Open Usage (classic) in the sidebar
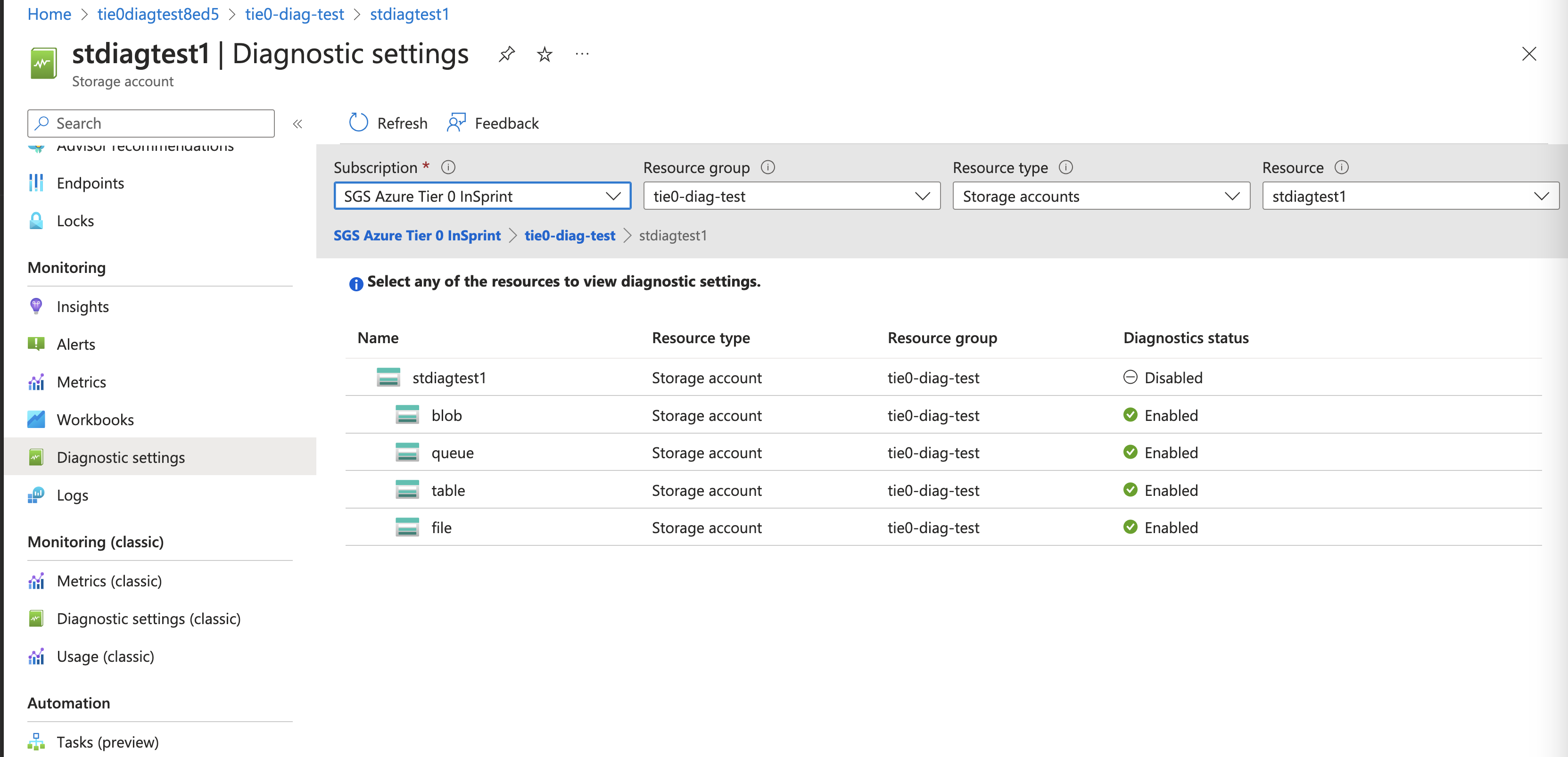 click(105, 657)
